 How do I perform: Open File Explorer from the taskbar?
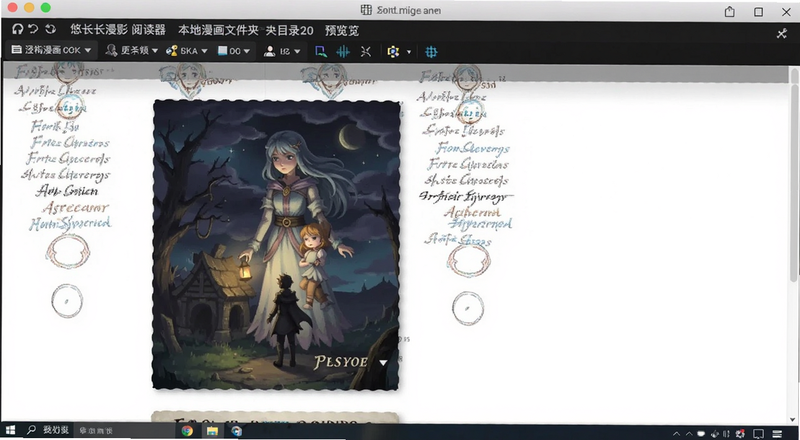(x=212, y=431)
